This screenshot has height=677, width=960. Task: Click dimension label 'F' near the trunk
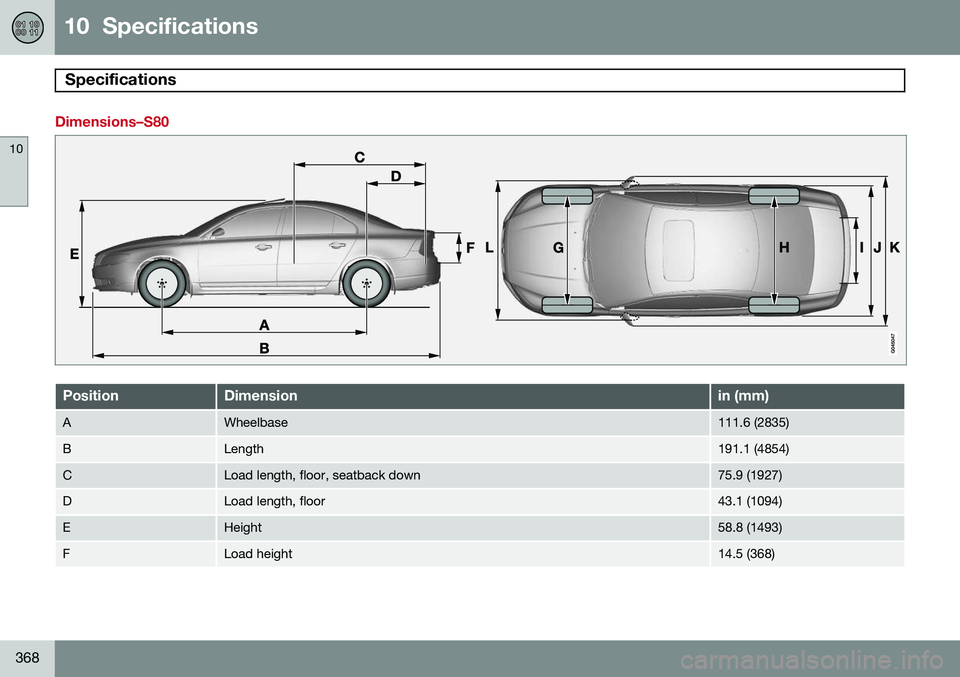coord(470,247)
